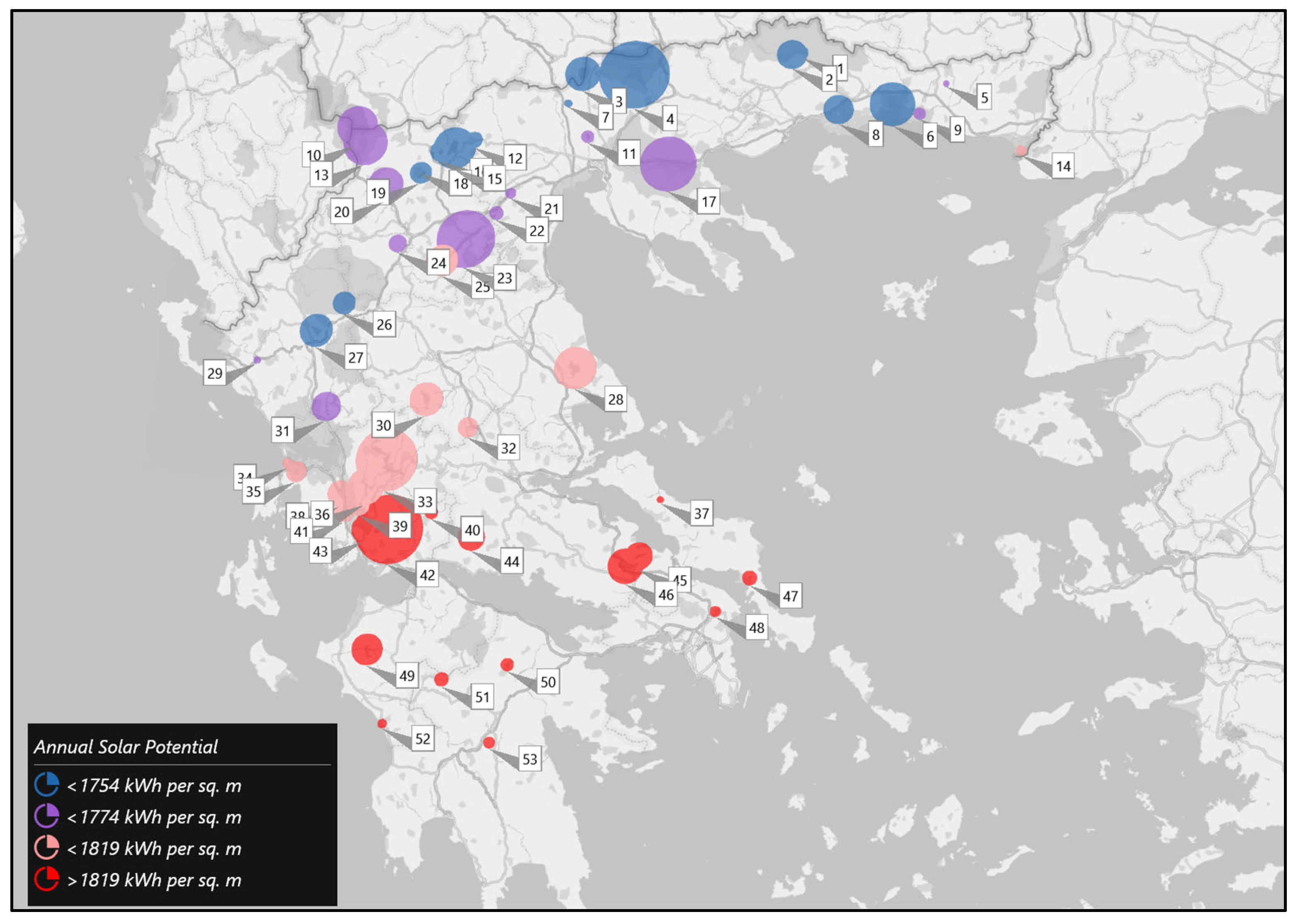
Task: Select the small red dot labeled 37
Action: 660,500
